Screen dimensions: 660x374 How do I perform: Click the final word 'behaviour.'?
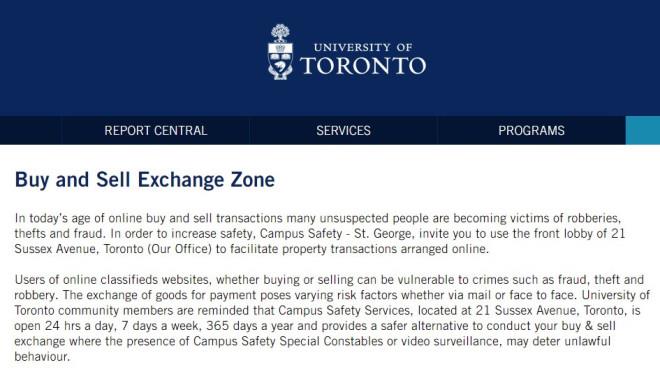pyautogui.click(x=42, y=357)
